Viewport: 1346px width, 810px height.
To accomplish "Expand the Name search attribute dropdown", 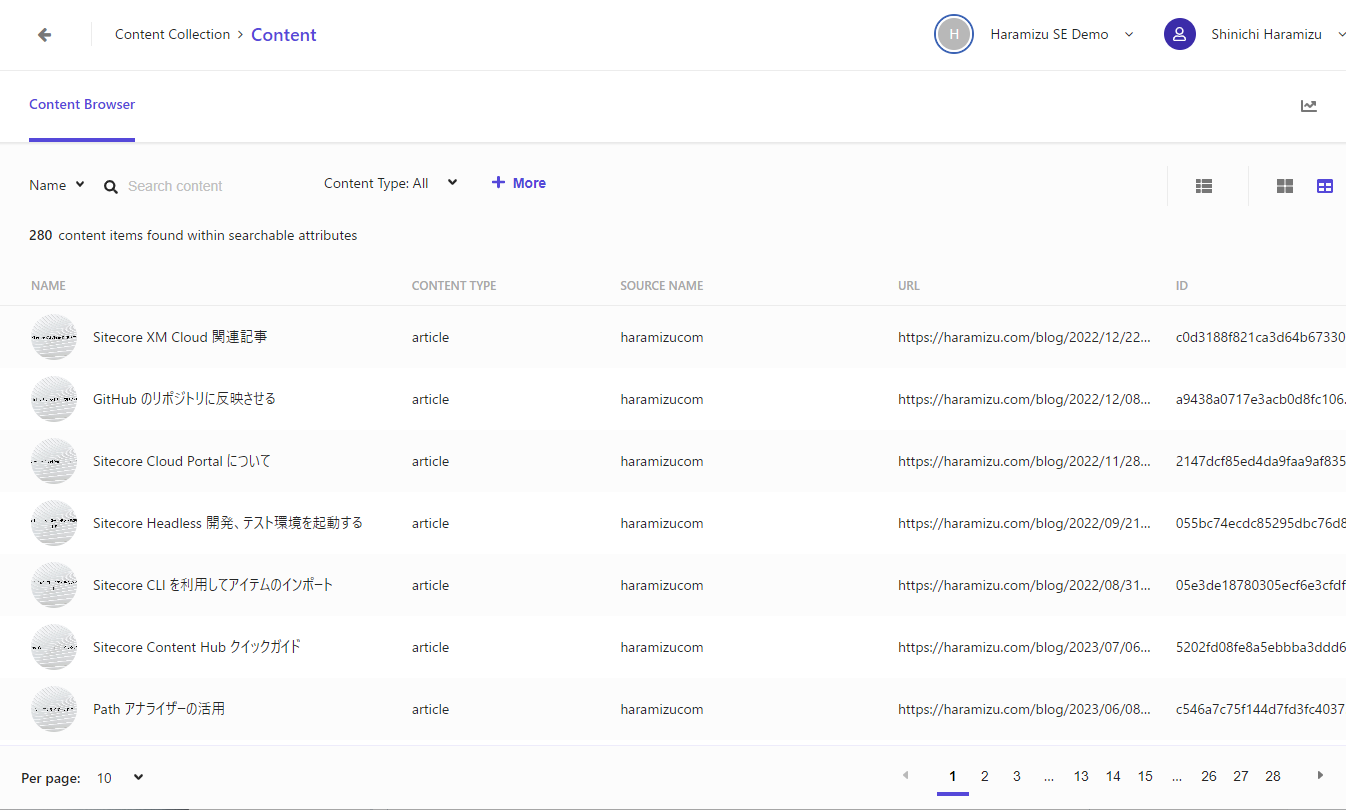I will click(57, 185).
